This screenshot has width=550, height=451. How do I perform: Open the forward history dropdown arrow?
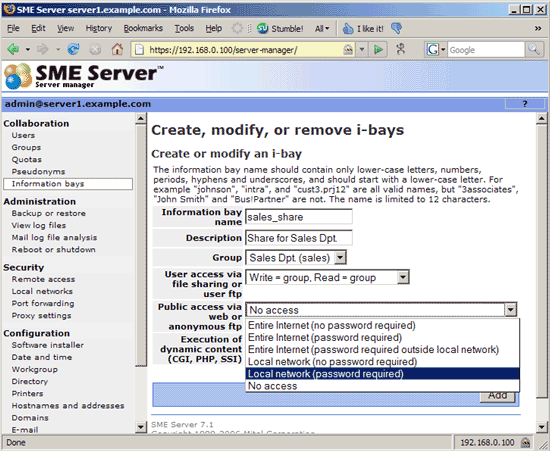(x=58, y=49)
